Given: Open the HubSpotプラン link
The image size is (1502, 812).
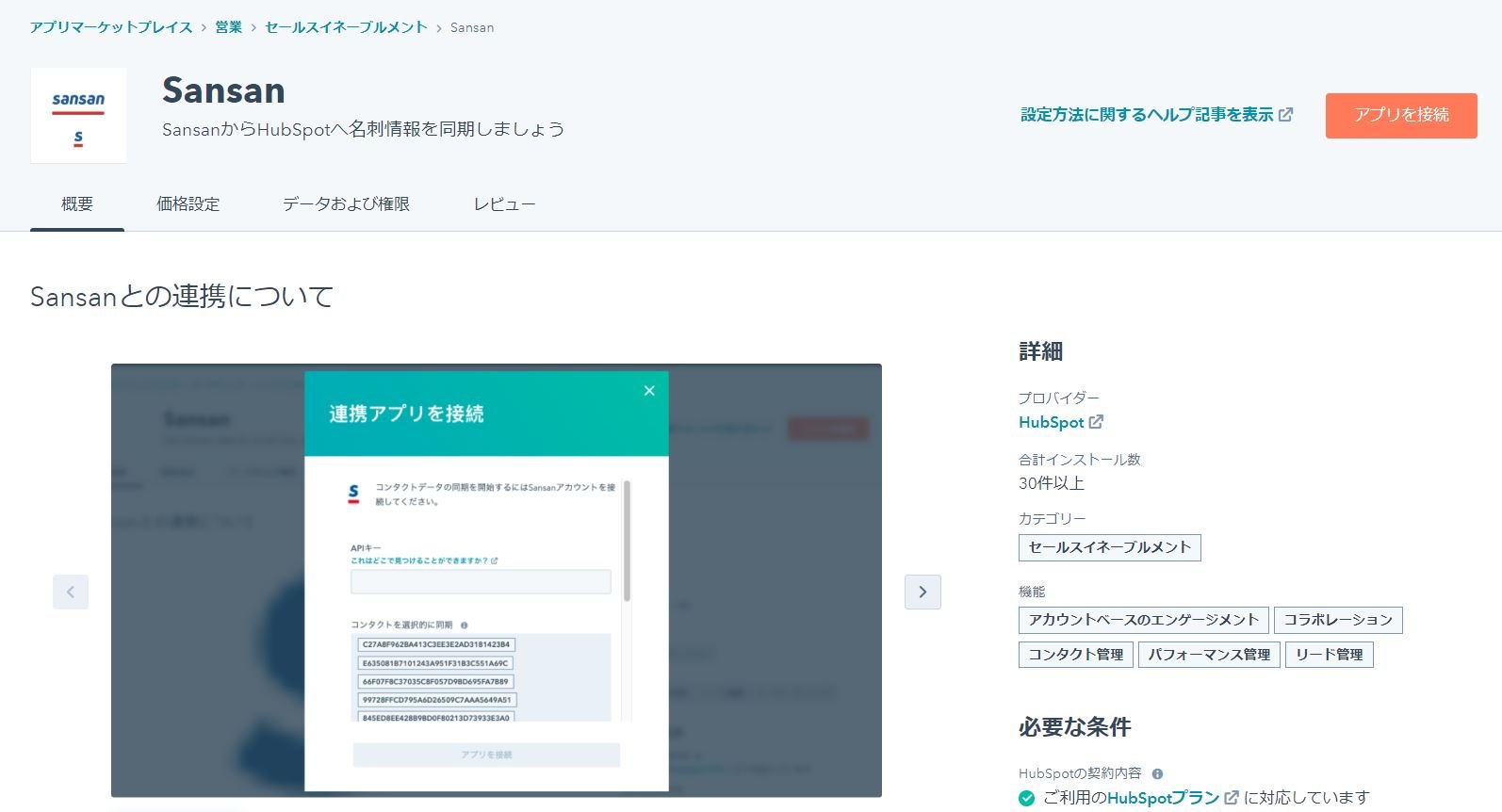Looking at the screenshot, I should (1164, 798).
